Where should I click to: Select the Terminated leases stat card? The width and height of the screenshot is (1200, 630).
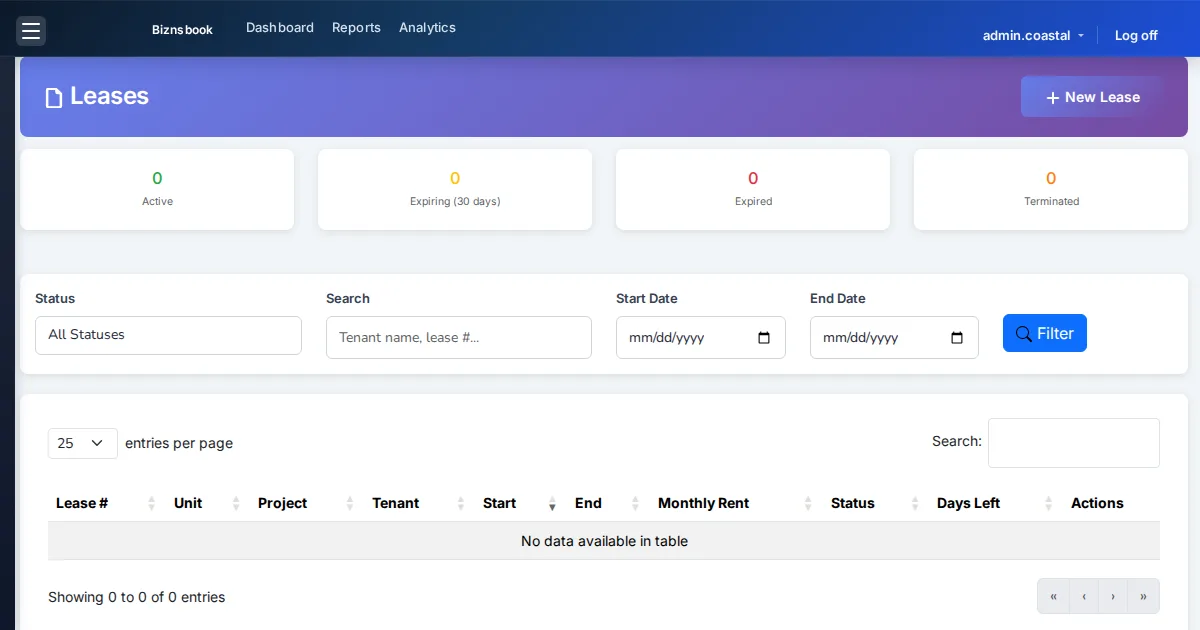click(x=1051, y=190)
